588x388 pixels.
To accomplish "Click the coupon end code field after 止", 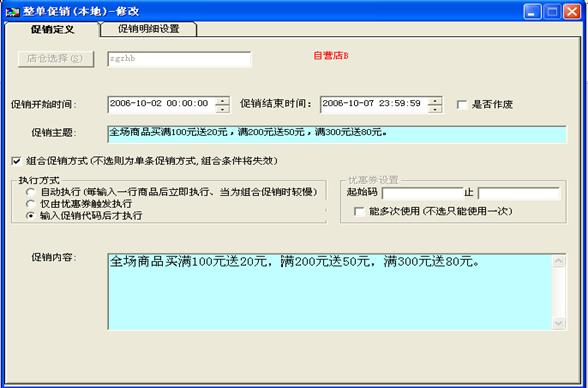I will 519,193.
